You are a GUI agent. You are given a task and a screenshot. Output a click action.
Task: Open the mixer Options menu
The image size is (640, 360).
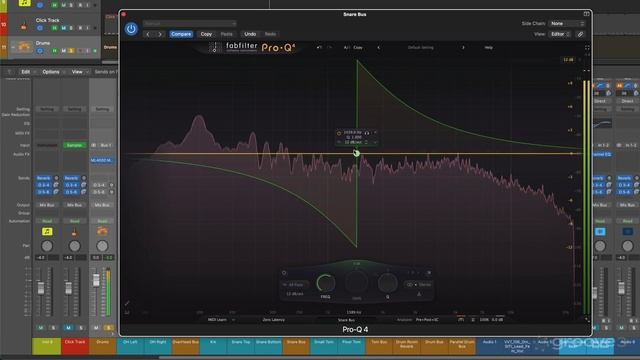[51, 72]
